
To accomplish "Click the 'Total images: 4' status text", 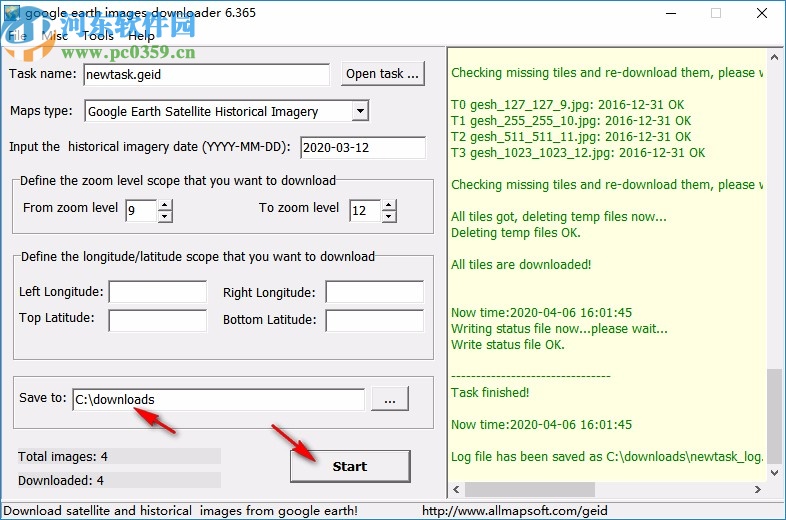I will coord(63,457).
